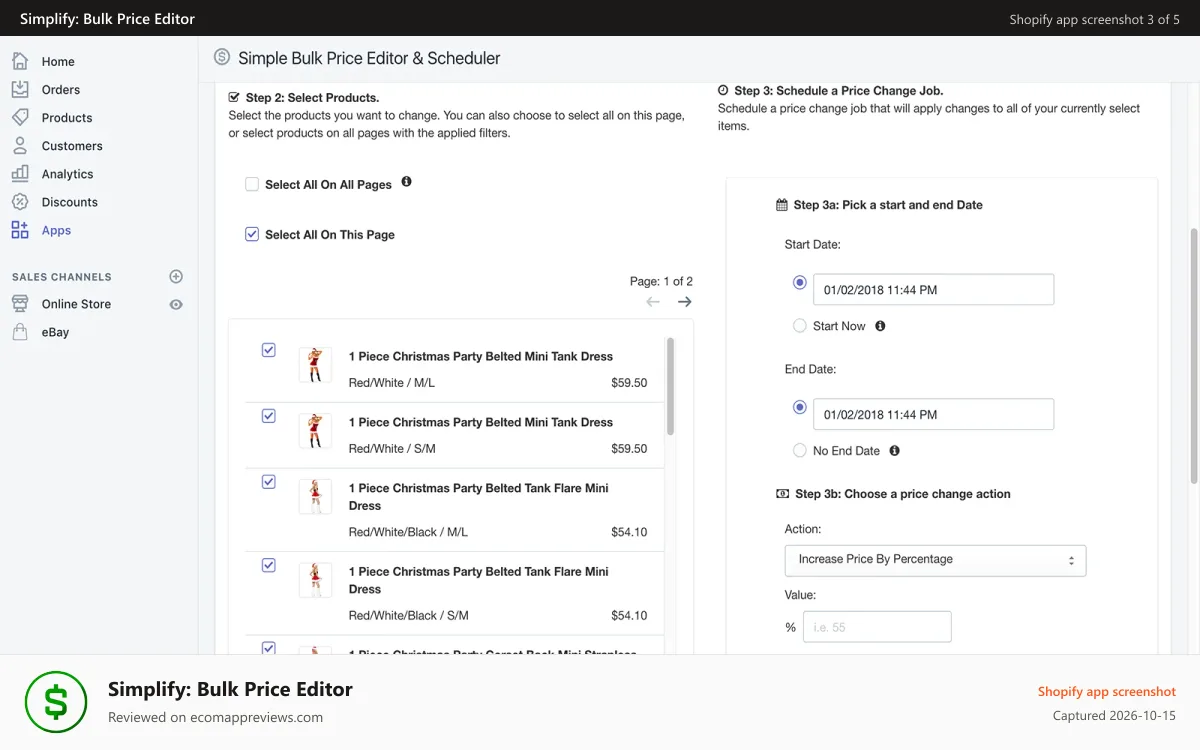Click info icon next to Select All On All Pages

(x=406, y=182)
